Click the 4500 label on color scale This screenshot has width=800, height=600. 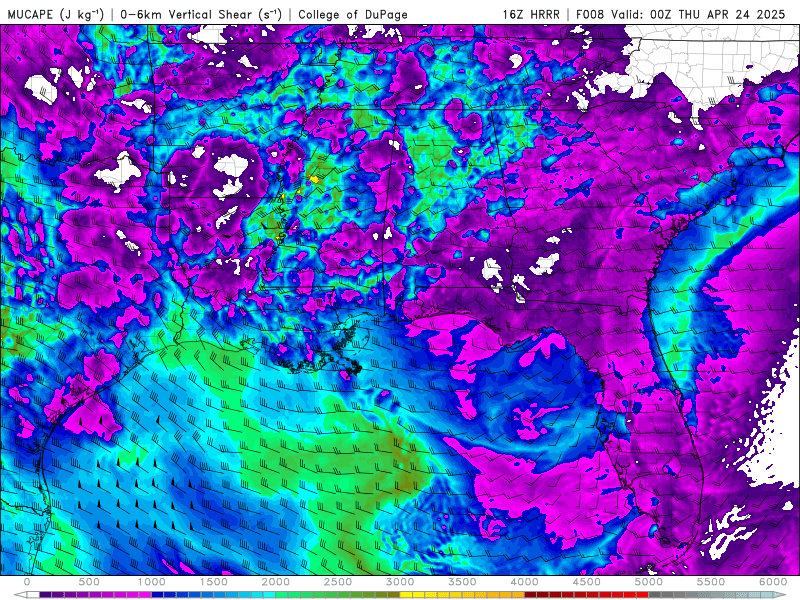(x=587, y=582)
